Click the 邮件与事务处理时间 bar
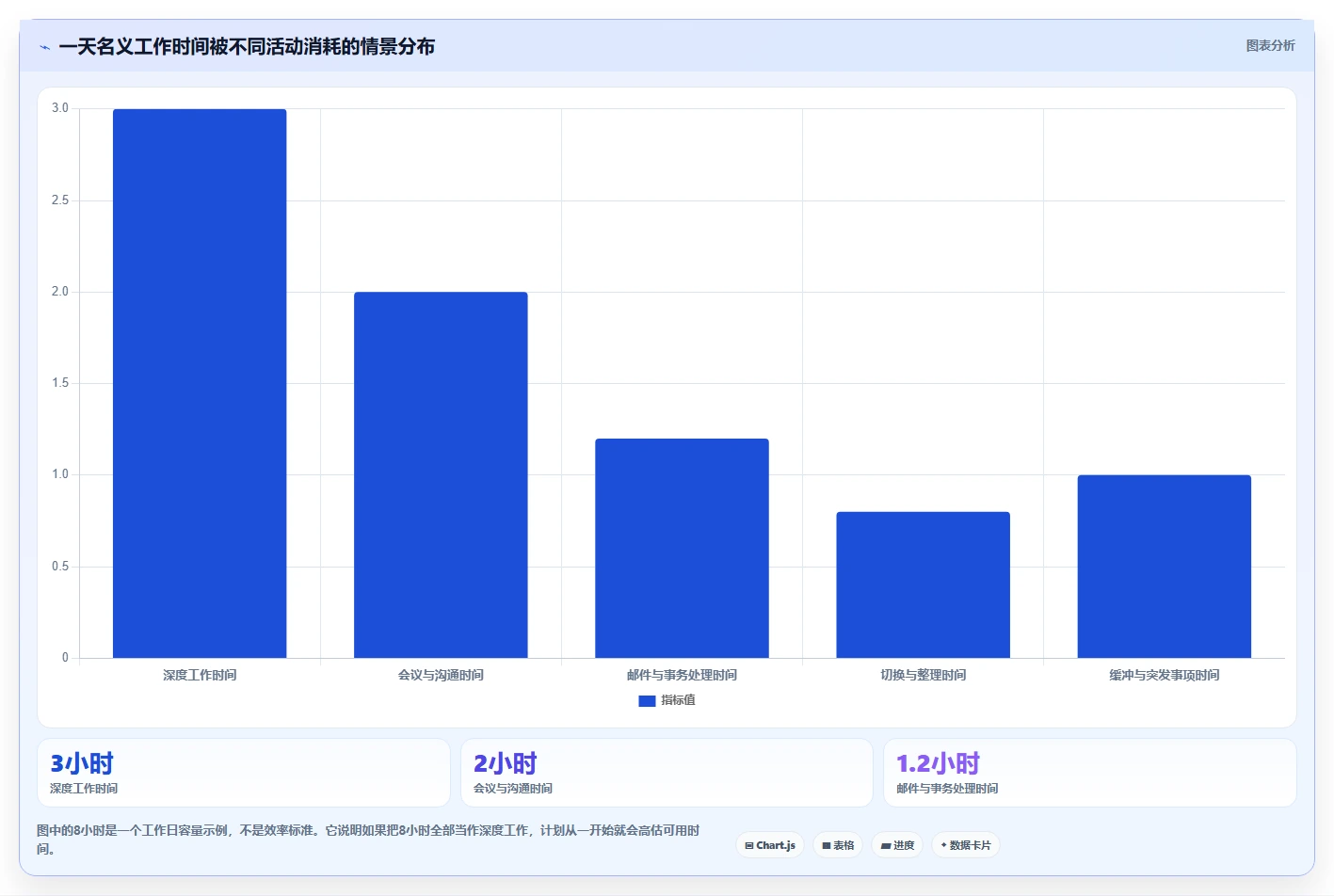Screen dimensions: 1334x896 [682, 548]
